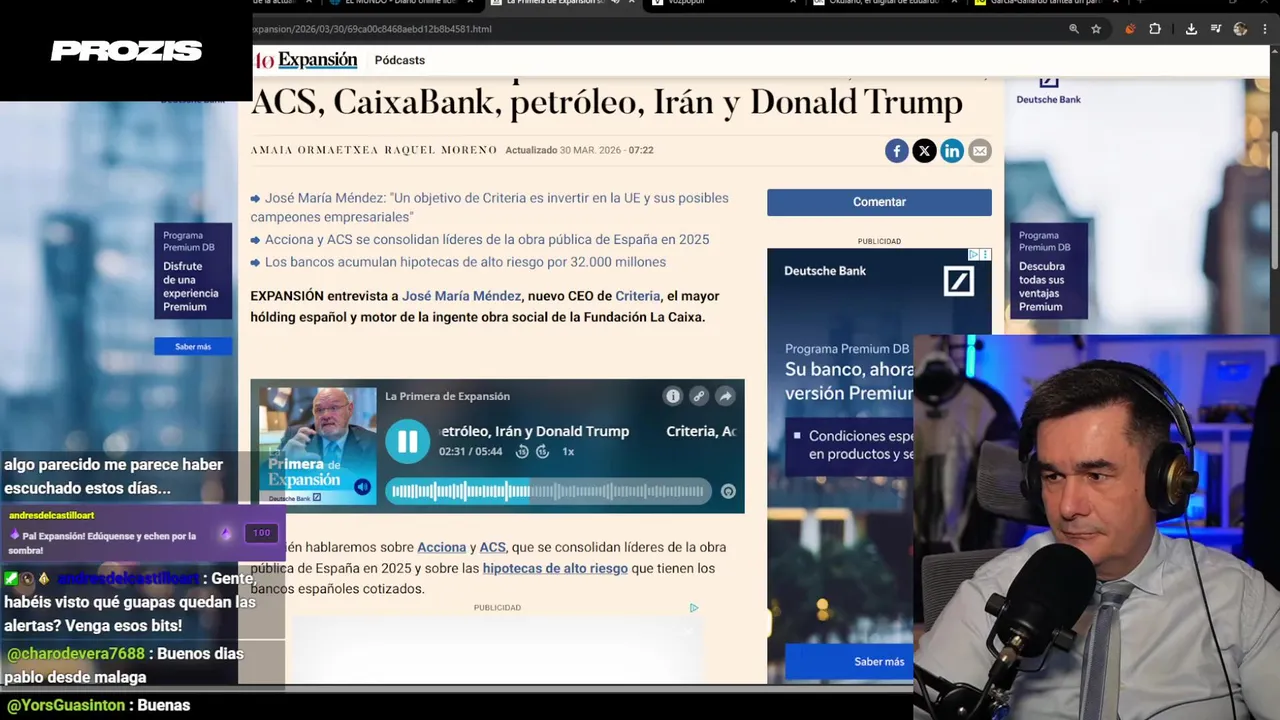Click author name Amaia Ormaetxea
The height and width of the screenshot is (720, 1280).
pyautogui.click(x=315, y=150)
